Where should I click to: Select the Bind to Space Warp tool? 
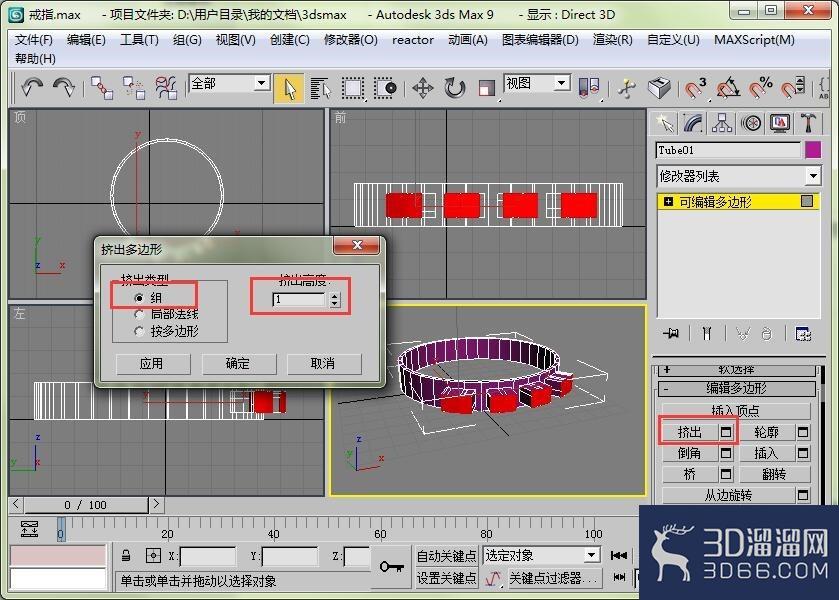tap(166, 88)
